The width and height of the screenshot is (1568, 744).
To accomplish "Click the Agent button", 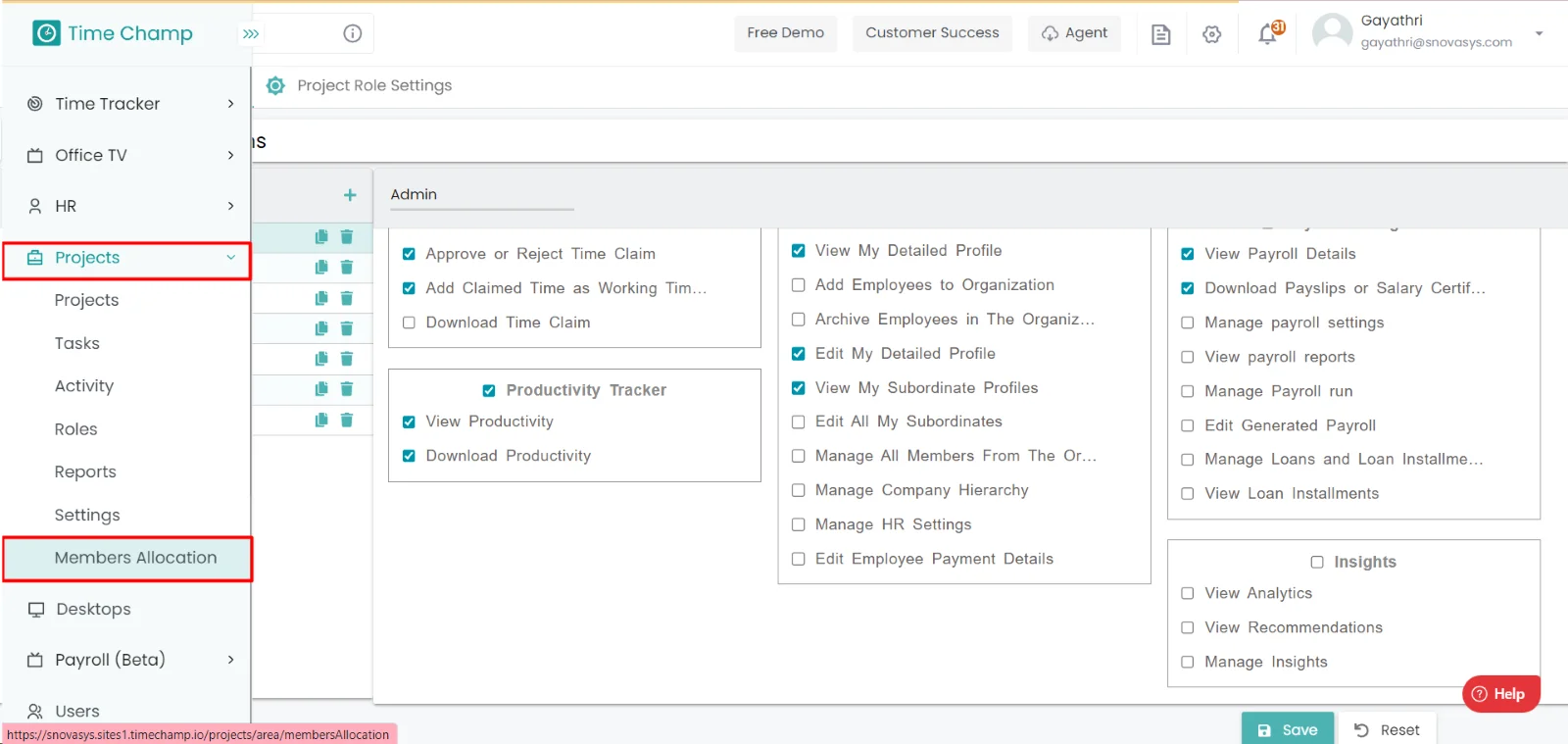I will pos(1074,33).
